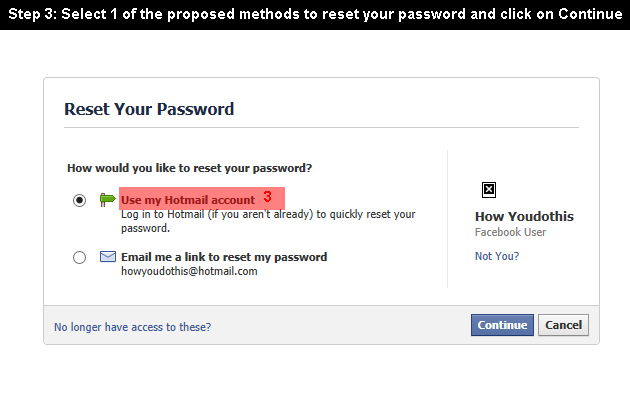
Task: Open 'No longer have access to these?' link
Action: (132, 327)
